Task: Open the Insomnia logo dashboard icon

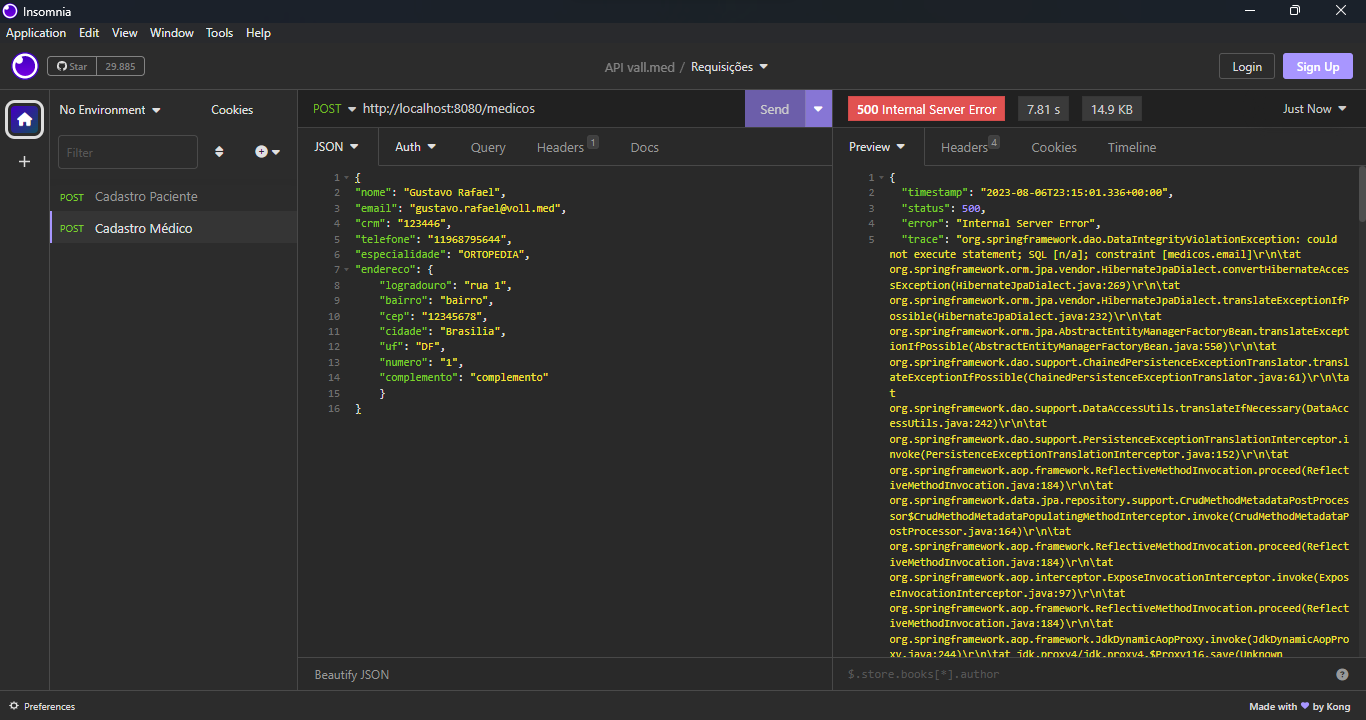Action: click(25, 67)
